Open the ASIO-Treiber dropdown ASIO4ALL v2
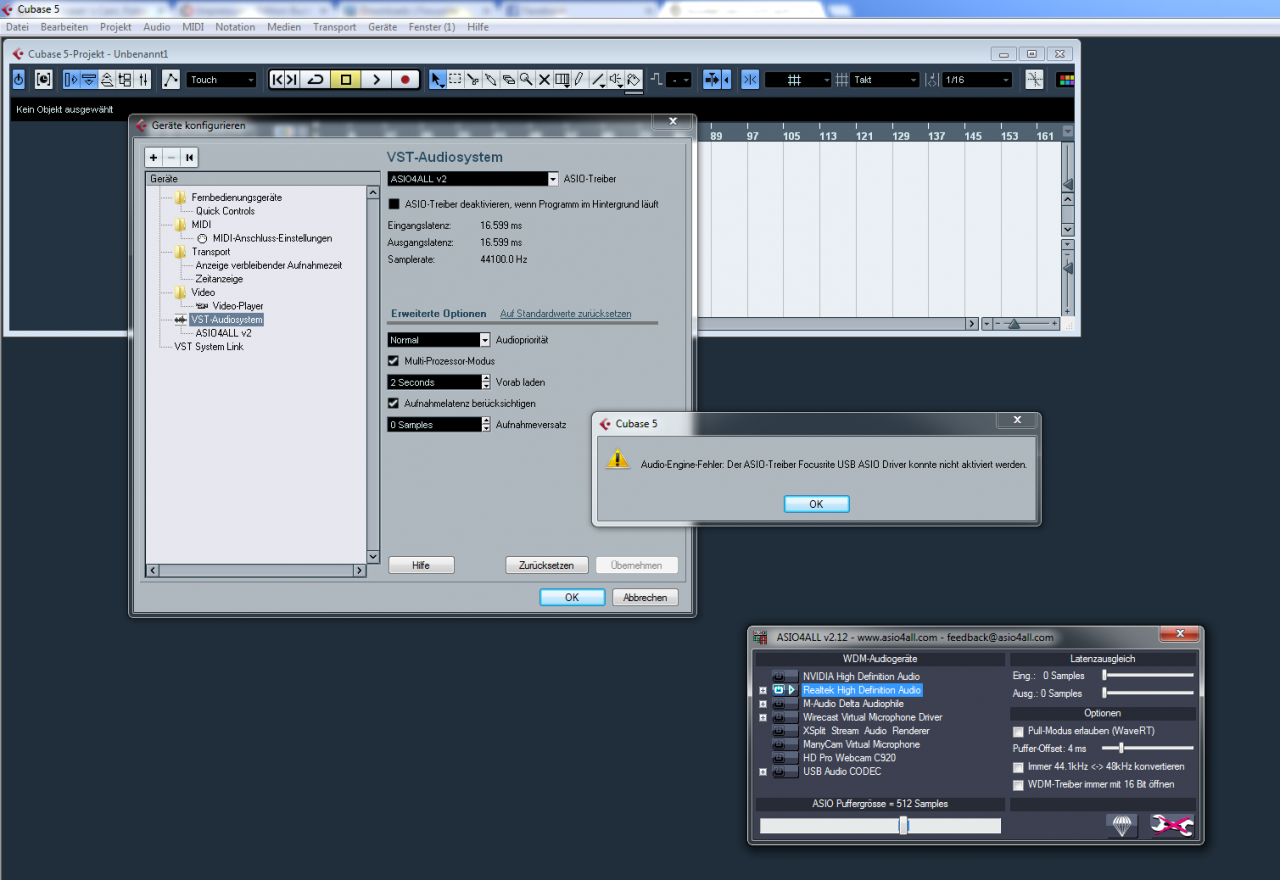Viewport: 1280px width, 880px height. (x=473, y=179)
